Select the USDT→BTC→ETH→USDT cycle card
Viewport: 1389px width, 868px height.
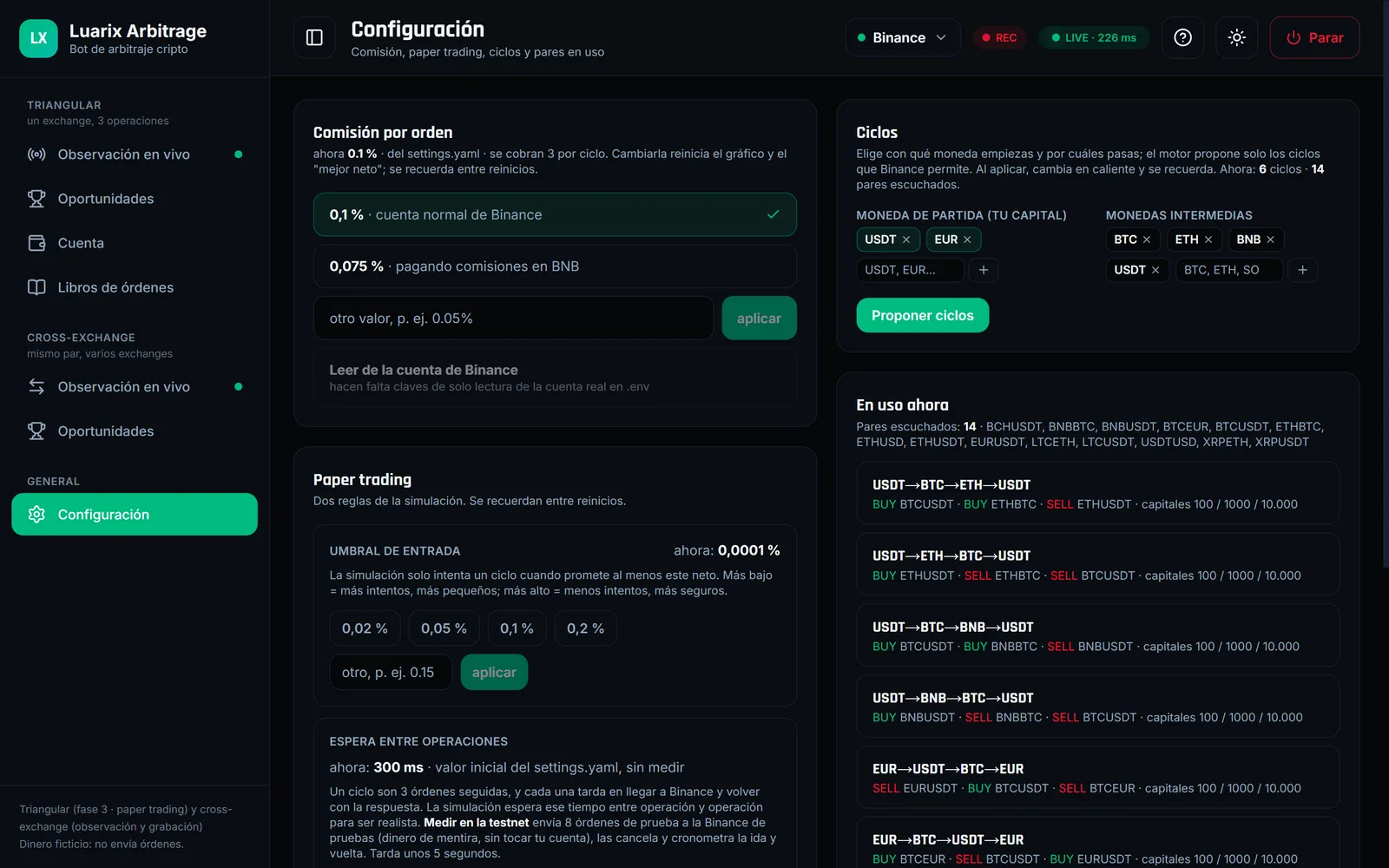[1098, 494]
